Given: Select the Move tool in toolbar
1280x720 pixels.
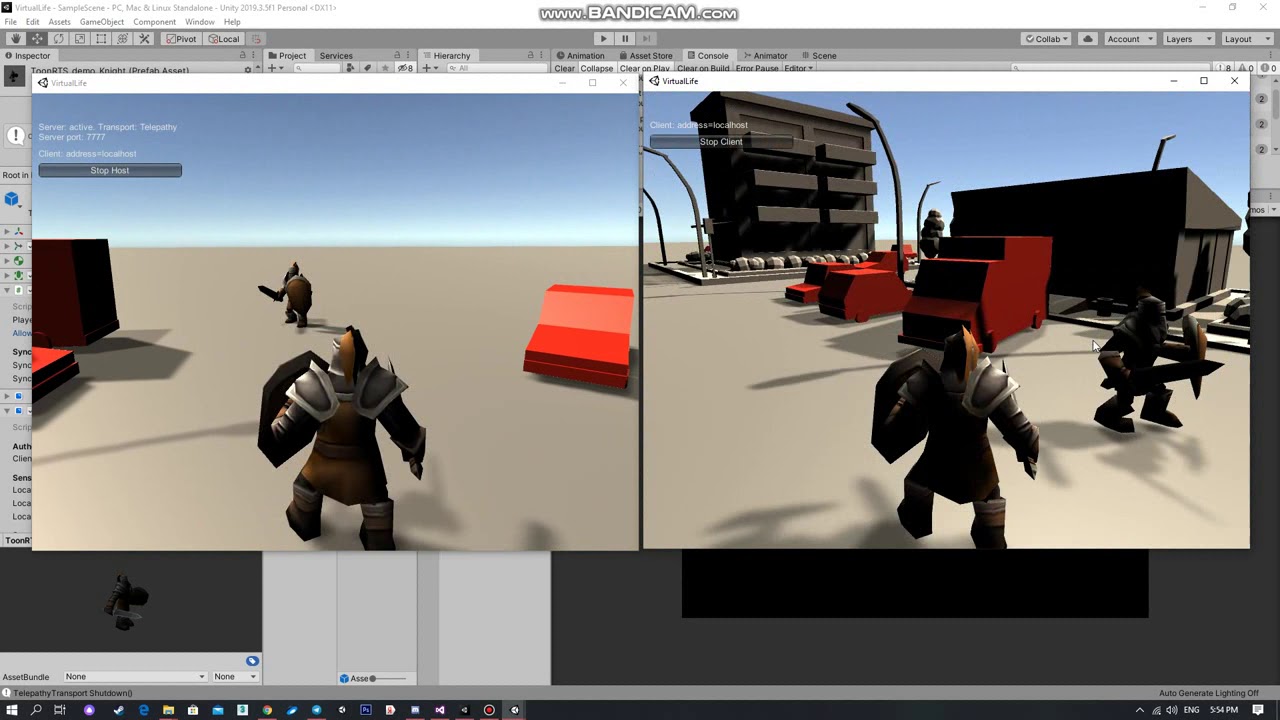Looking at the screenshot, I should [x=37, y=39].
